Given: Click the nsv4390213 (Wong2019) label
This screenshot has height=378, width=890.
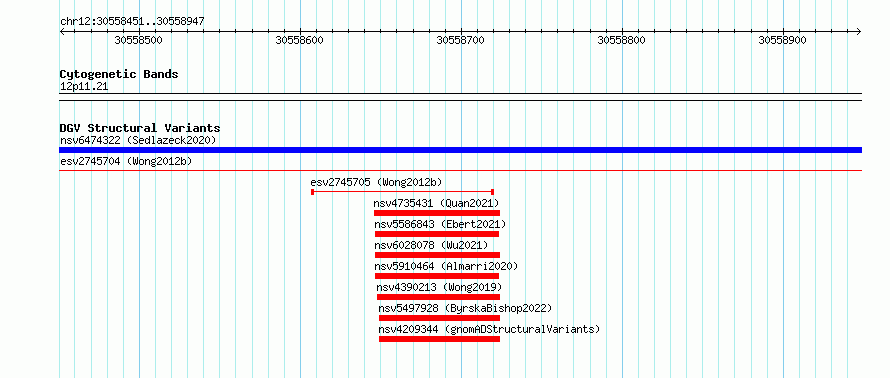Looking at the screenshot, I should click(439, 287).
